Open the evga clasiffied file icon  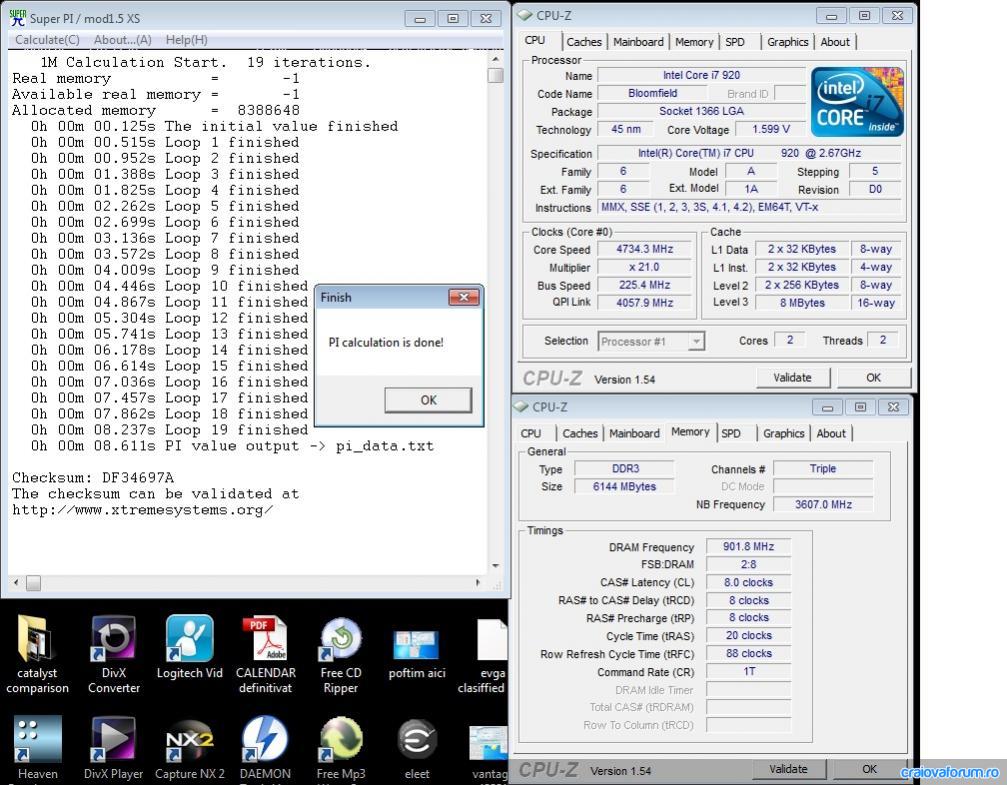click(x=483, y=654)
